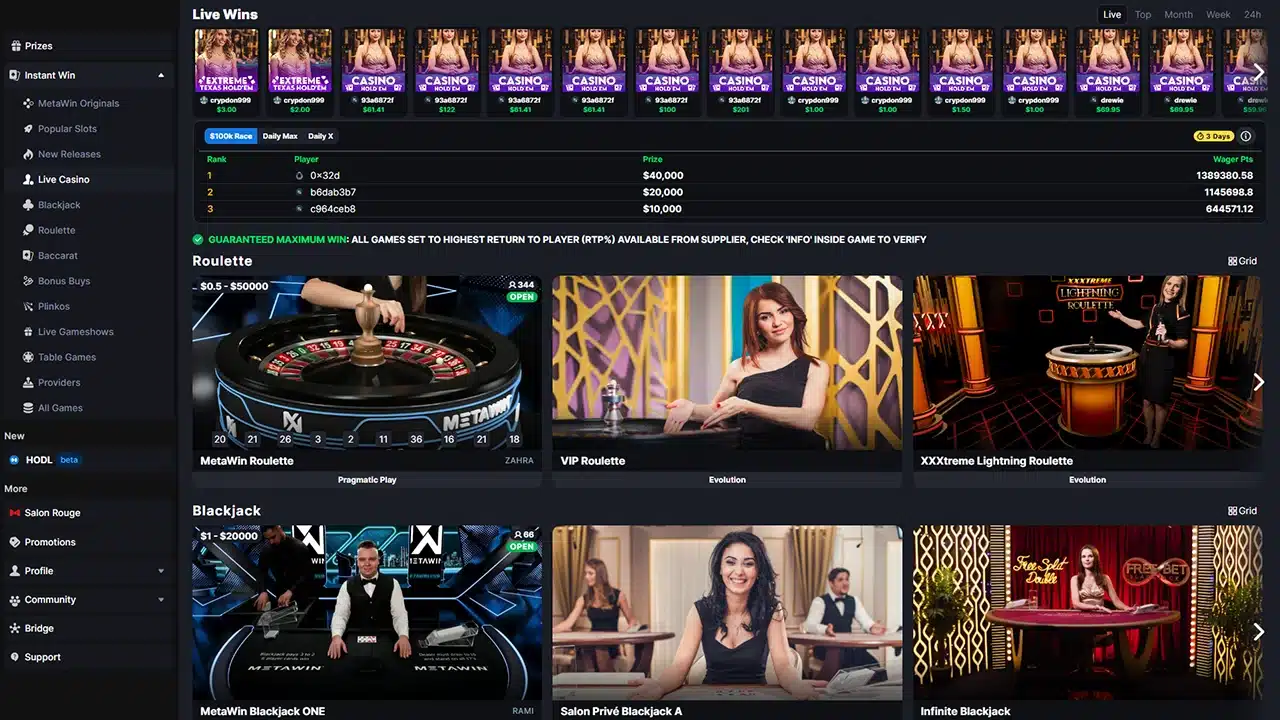Open Infinite Blackjack game thumbnail

coord(1088,613)
